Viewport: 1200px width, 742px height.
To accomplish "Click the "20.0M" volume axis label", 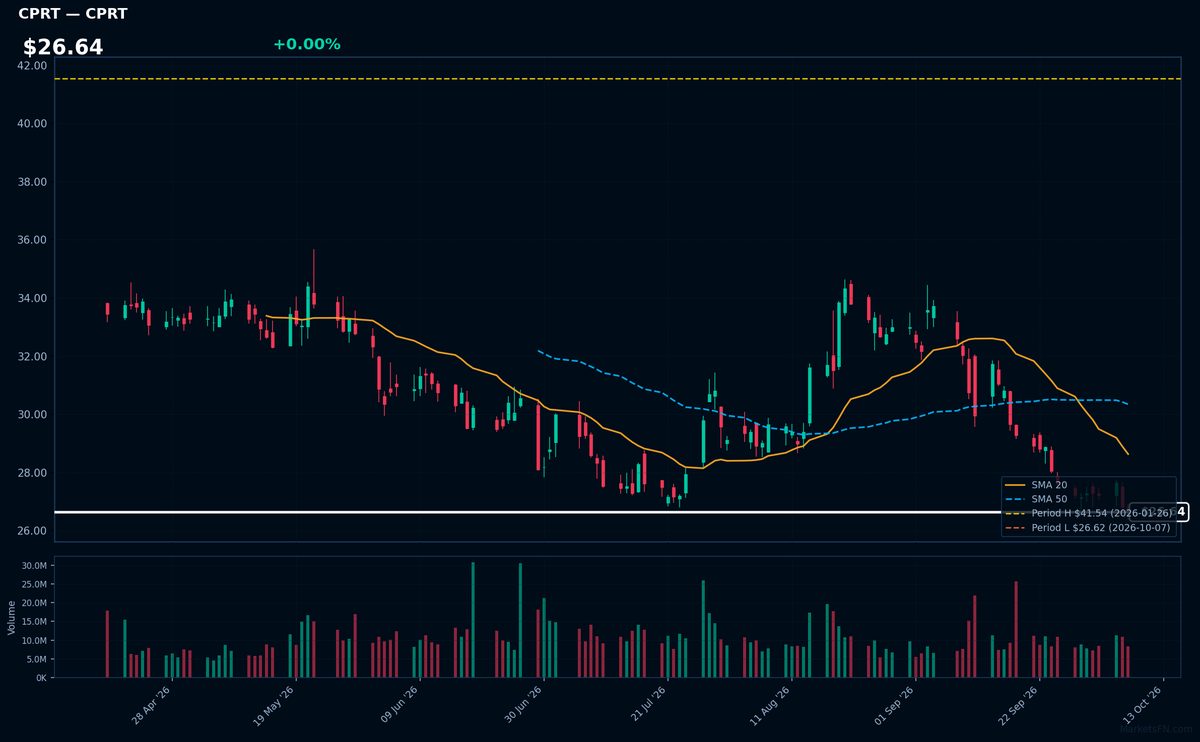I will click(34, 603).
